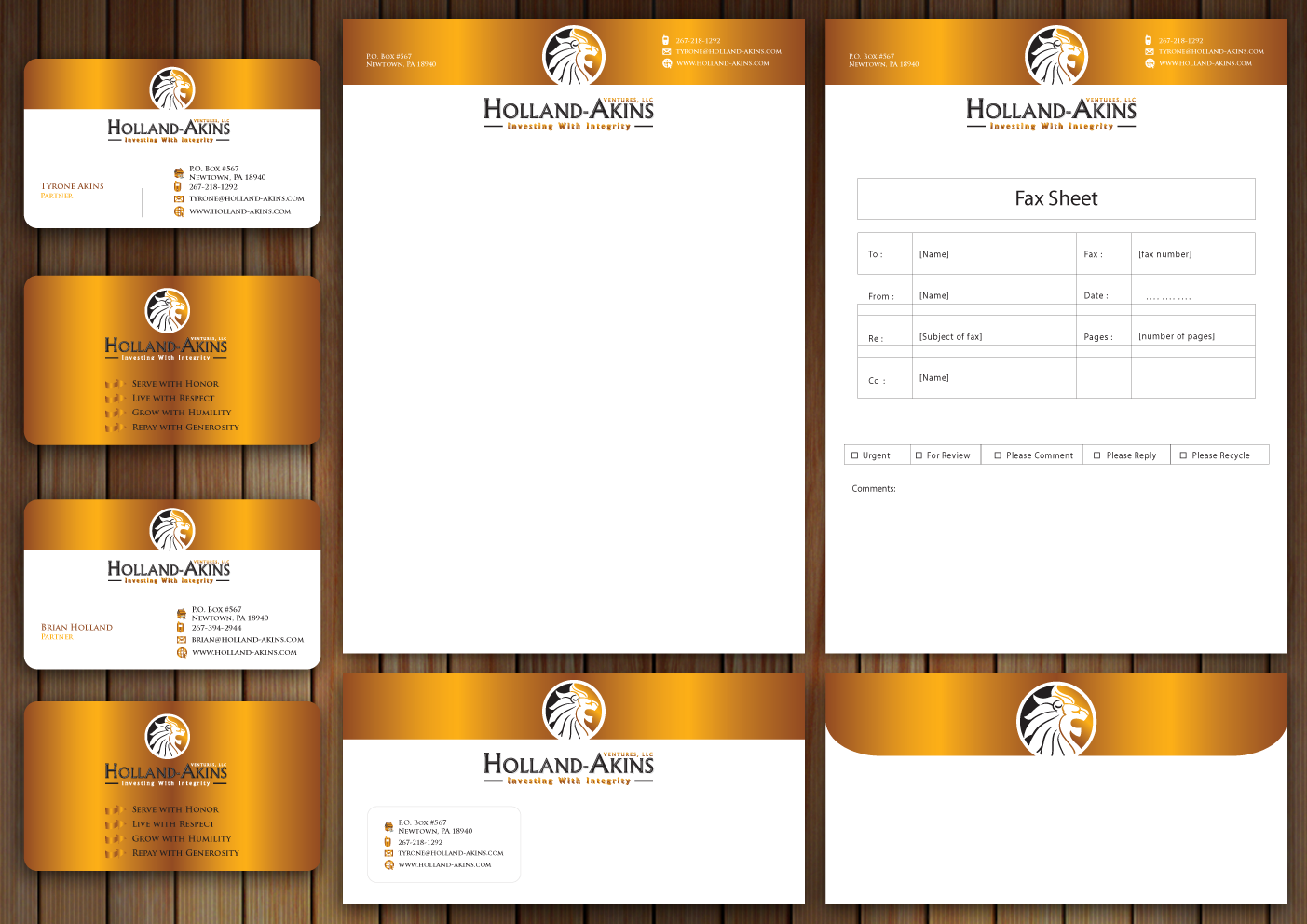
Task: Click the globe icon in the blank letterhead header
Action: pyautogui.click(x=667, y=63)
